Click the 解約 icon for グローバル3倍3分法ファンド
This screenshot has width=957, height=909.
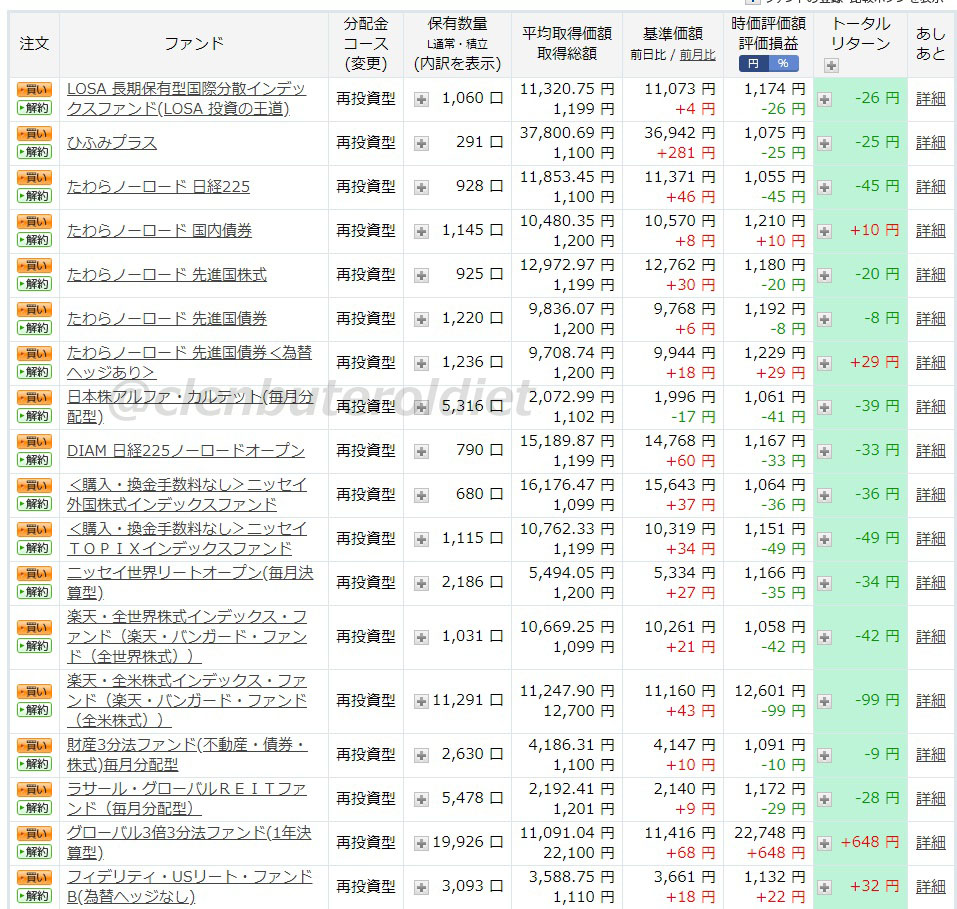[33, 849]
